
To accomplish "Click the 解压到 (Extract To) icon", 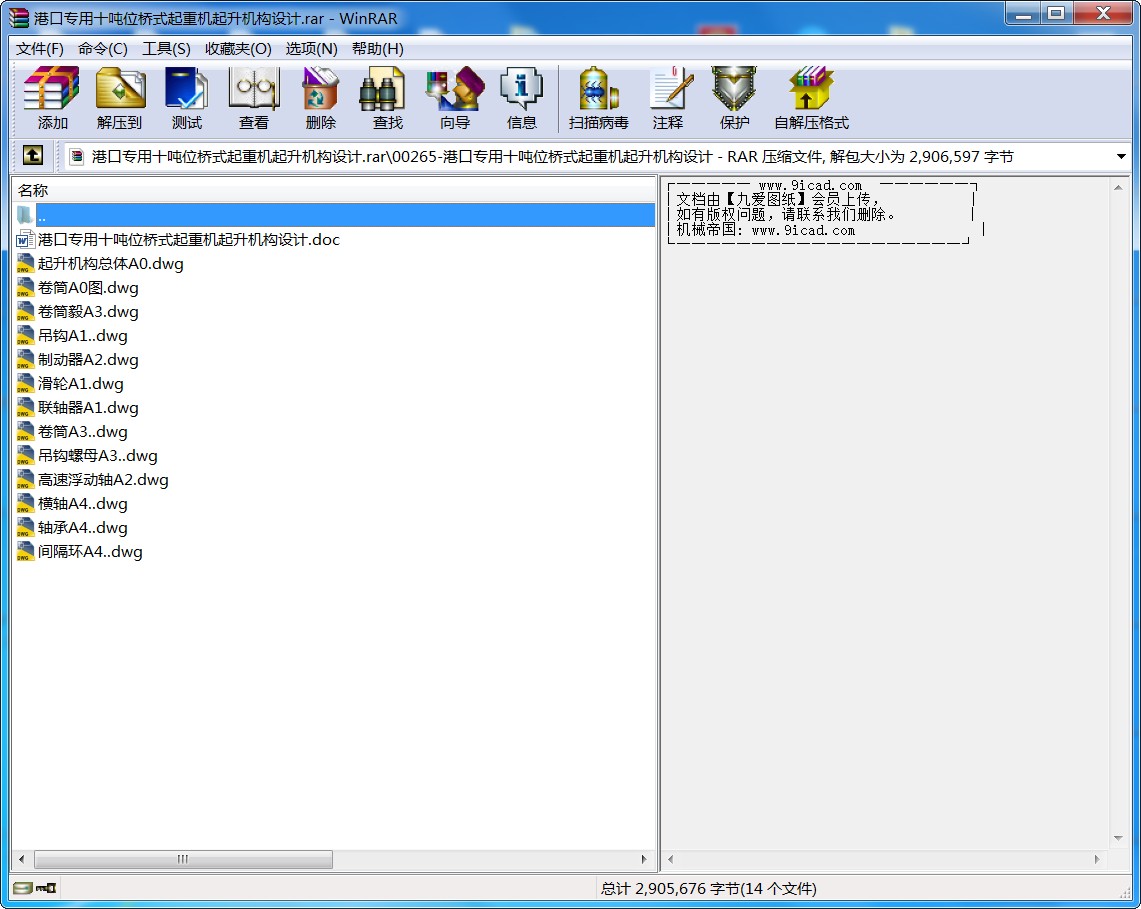I will (119, 98).
